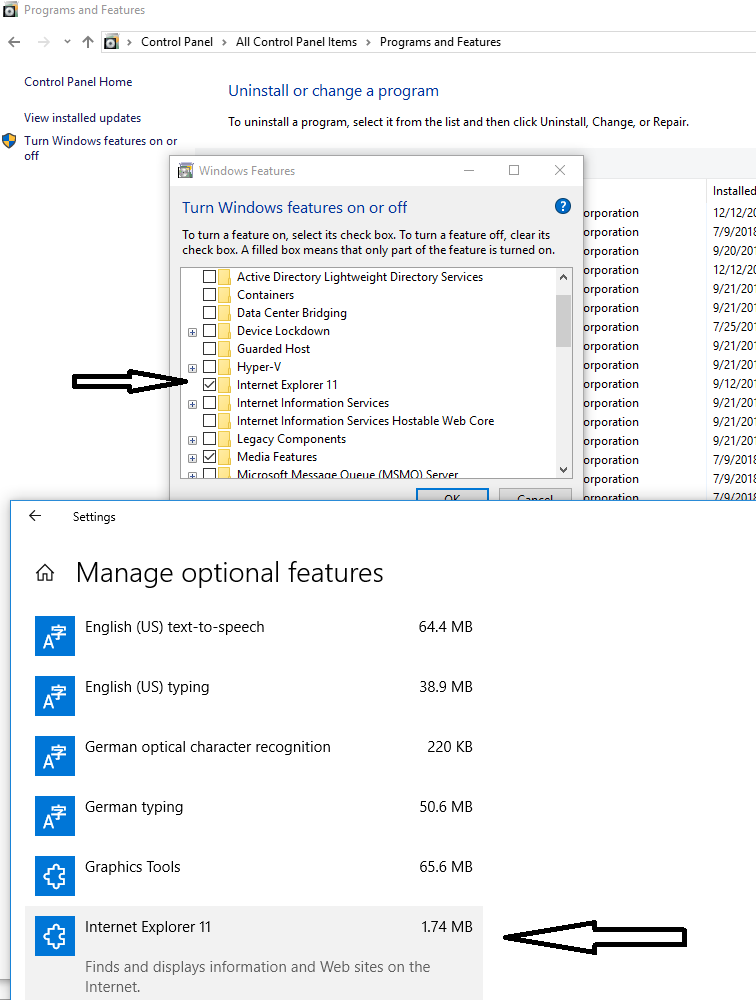Click folder icon next to Containers
Image resolution: width=756 pixels, height=1000 pixels.
coord(224,295)
